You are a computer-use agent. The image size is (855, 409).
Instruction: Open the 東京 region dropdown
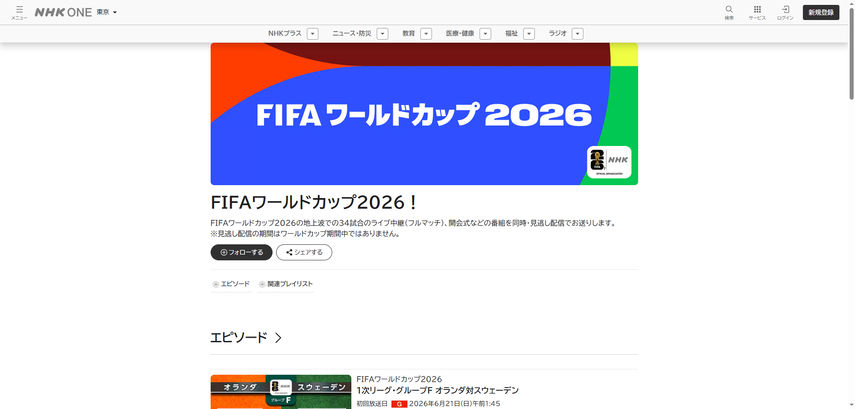[x=106, y=12]
